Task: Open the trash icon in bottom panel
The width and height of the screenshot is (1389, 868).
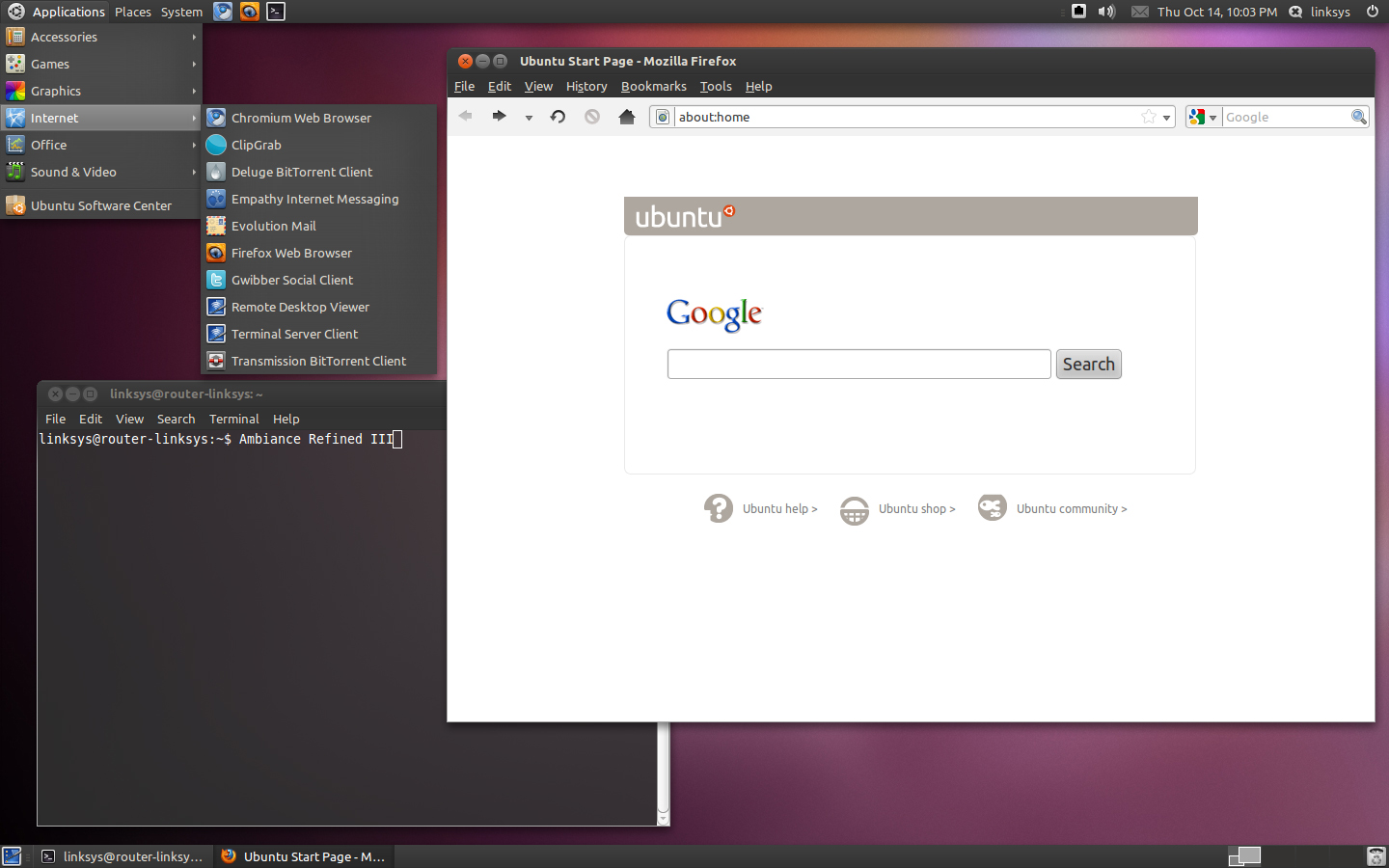Action: [1376, 856]
